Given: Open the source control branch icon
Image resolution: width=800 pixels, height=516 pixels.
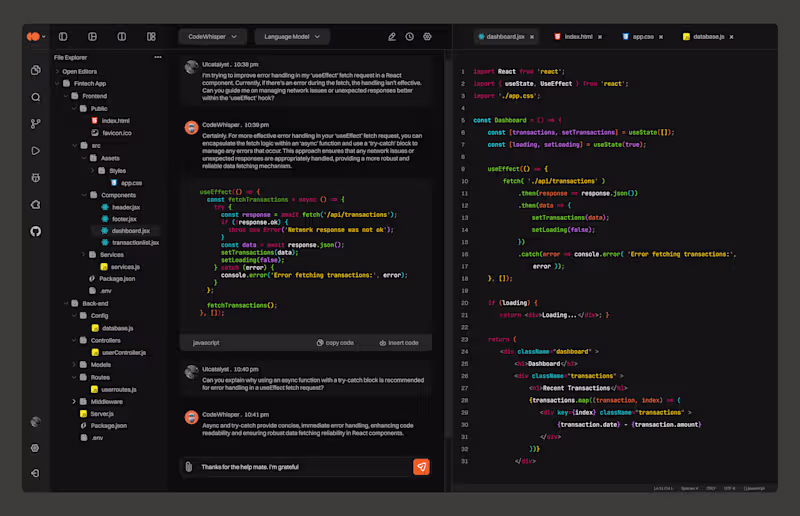Looking at the screenshot, I should [x=36, y=124].
